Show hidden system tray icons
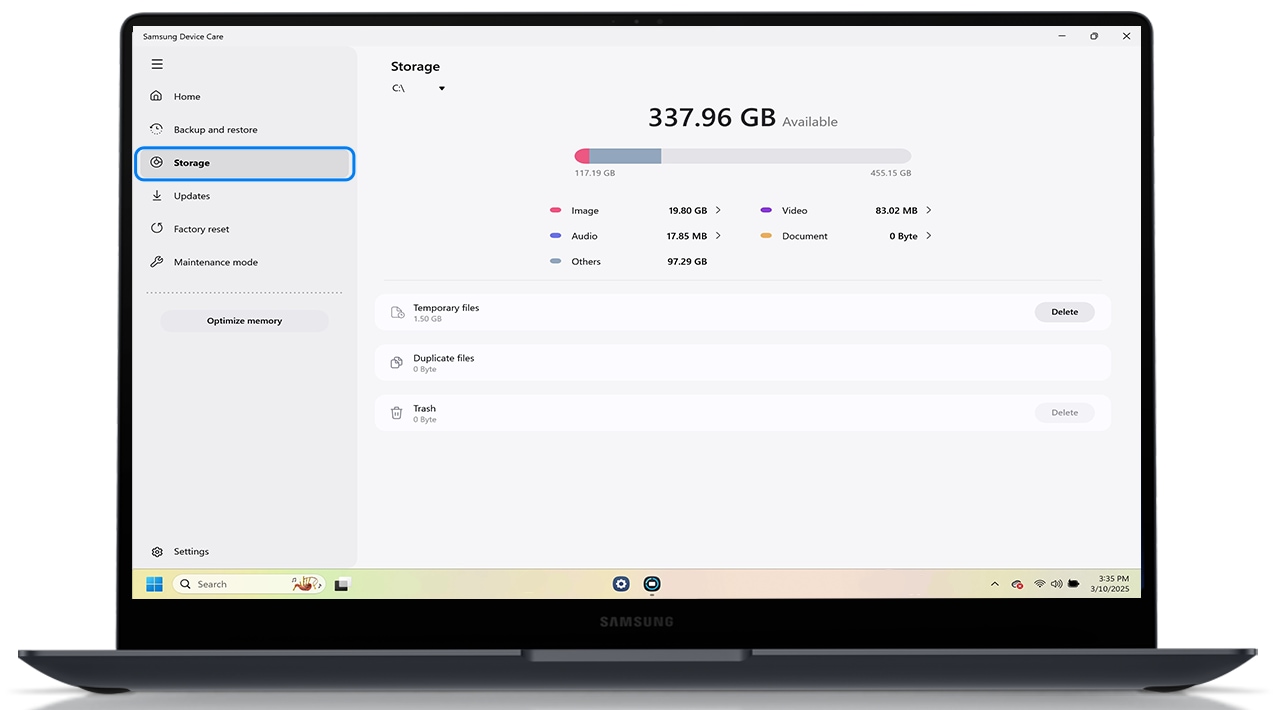 (x=994, y=584)
